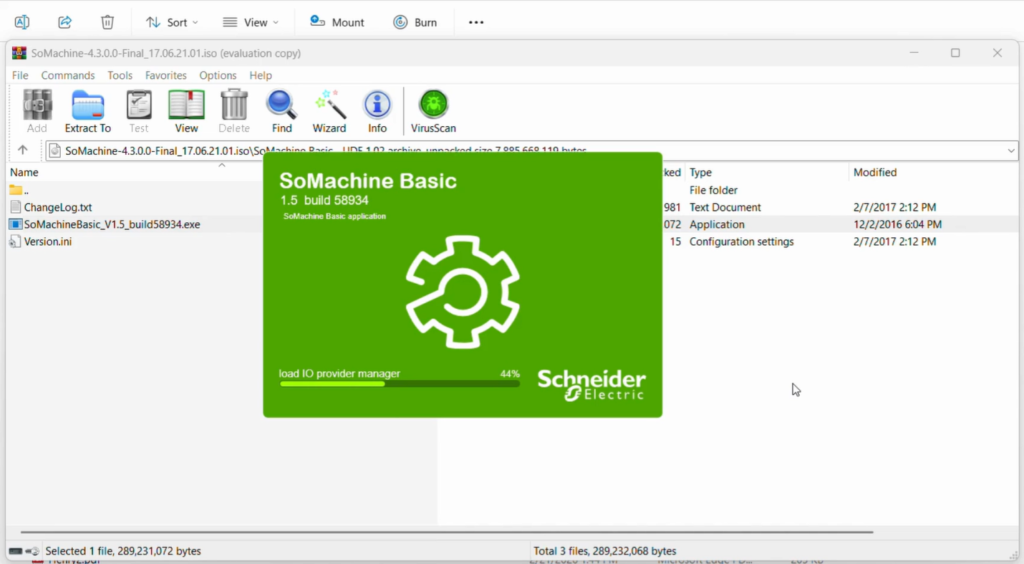The height and width of the screenshot is (564, 1024).
Task: Open the Options menu
Action: point(217,75)
